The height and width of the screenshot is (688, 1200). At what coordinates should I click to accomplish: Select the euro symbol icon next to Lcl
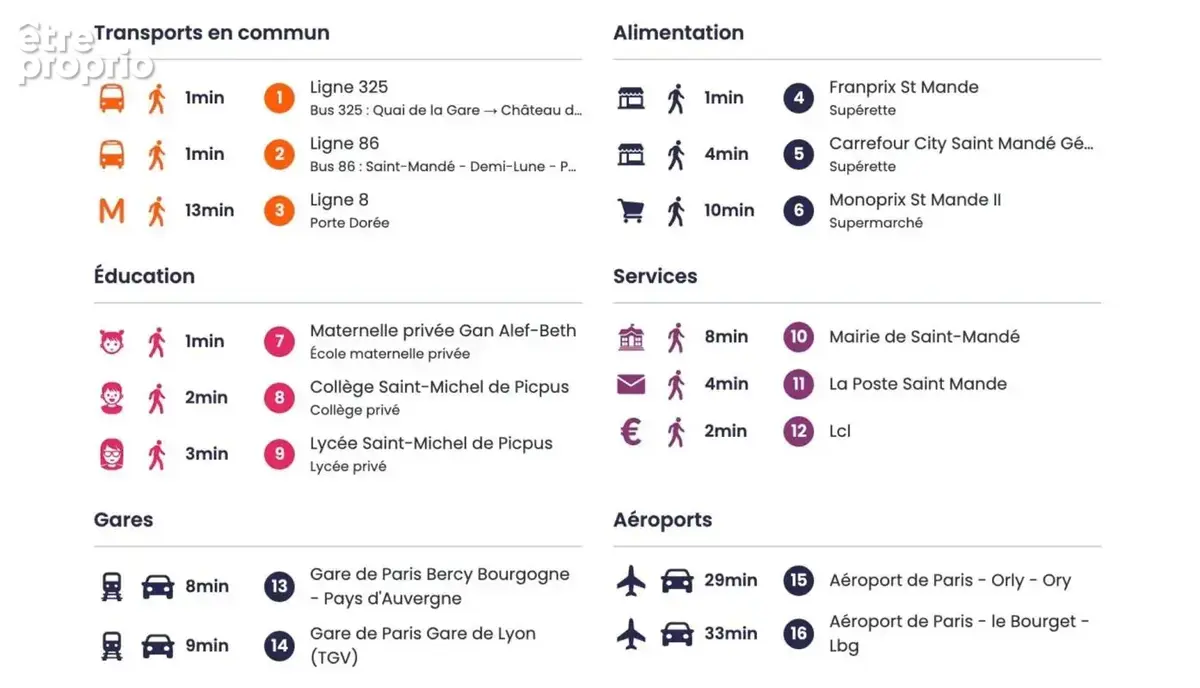click(631, 432)
